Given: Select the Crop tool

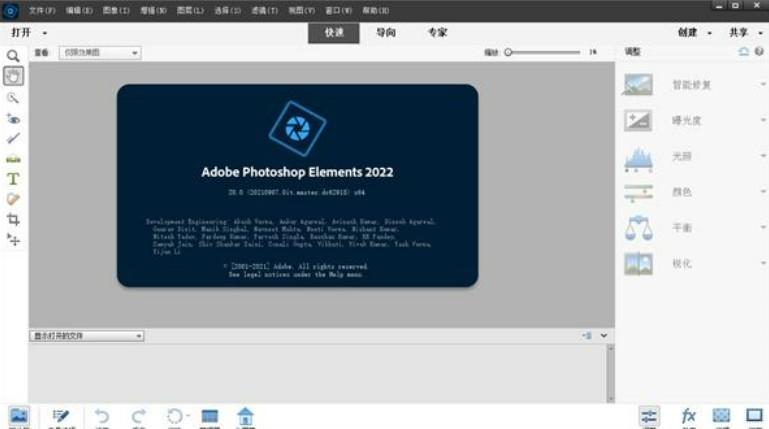Looking at the screenshot, I should point(13,219).
